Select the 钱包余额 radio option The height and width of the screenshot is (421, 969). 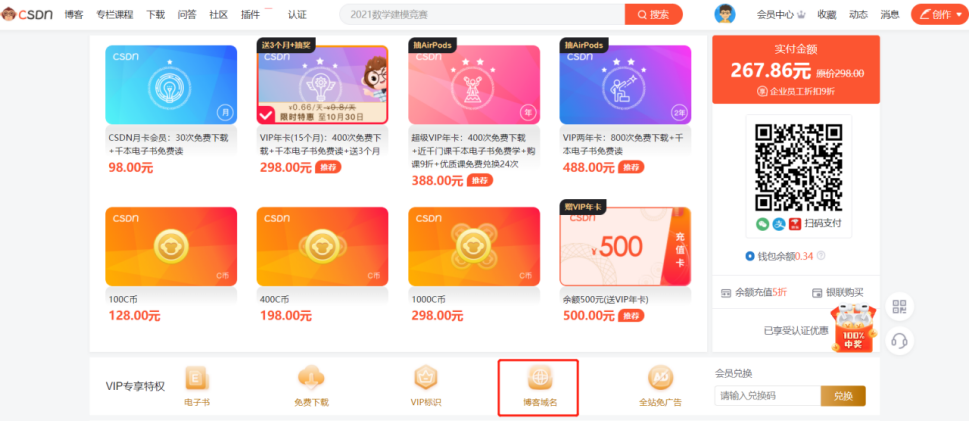coord(750,256)
